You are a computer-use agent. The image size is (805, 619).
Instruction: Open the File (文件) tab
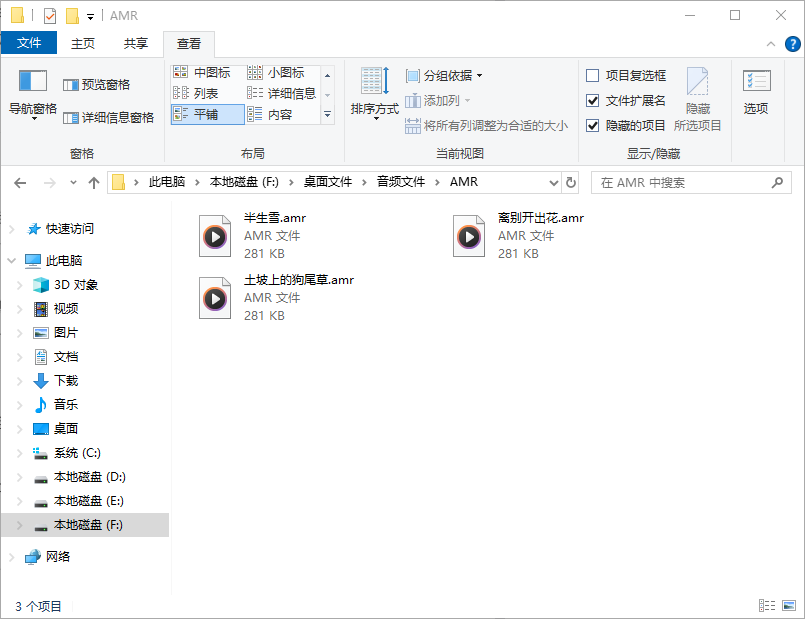tap(29, 43)
